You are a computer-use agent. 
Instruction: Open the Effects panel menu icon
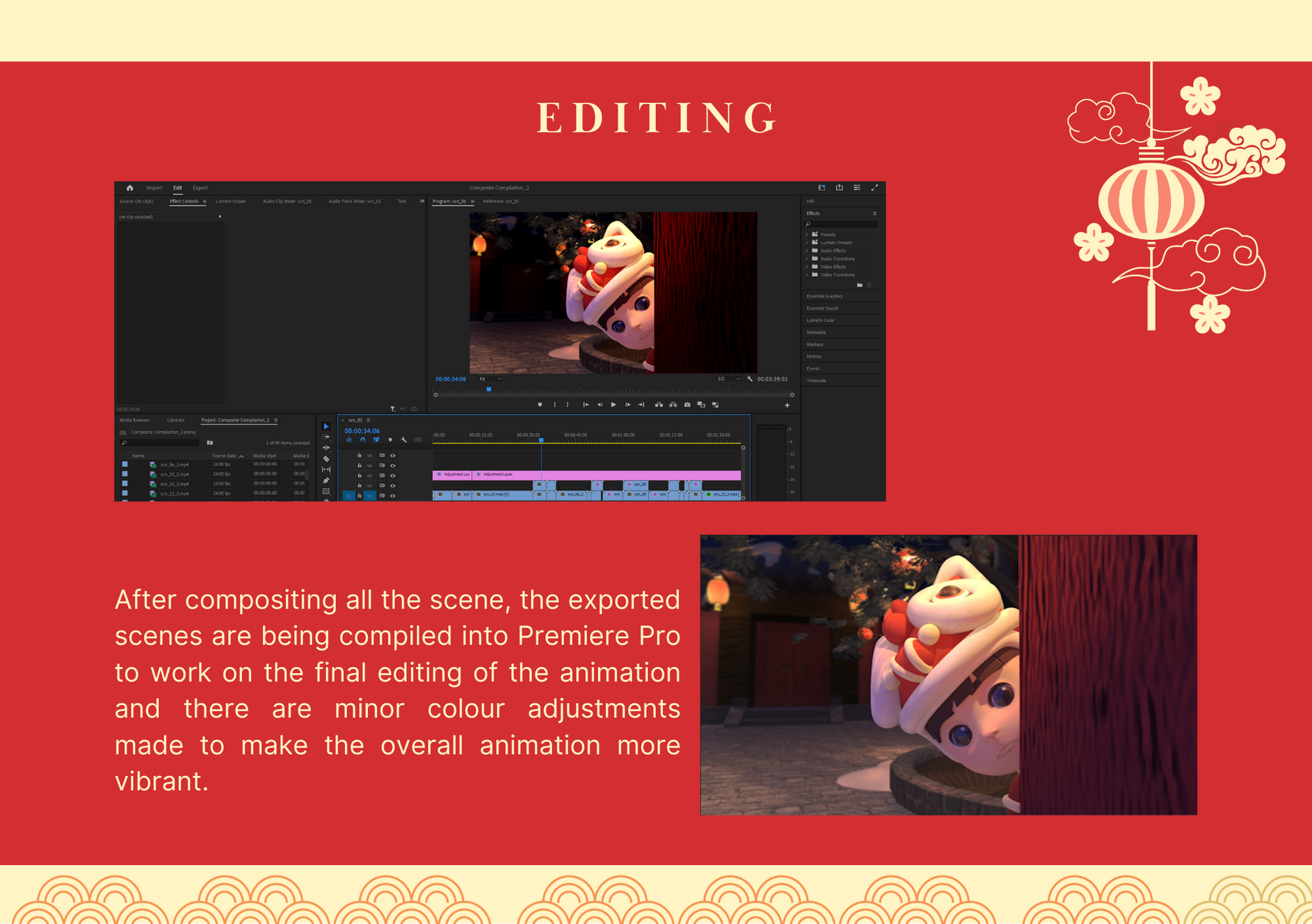point(874,213)
